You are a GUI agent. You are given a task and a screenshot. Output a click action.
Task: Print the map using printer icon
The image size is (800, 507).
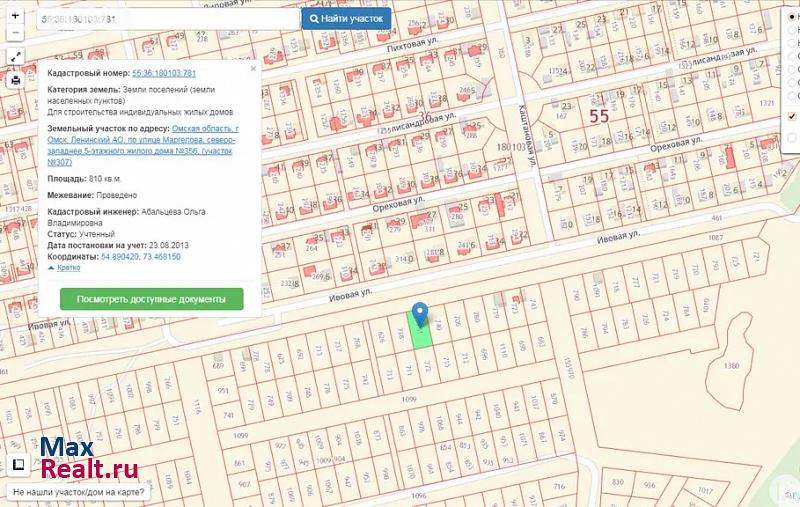click(x=16, y=80)
